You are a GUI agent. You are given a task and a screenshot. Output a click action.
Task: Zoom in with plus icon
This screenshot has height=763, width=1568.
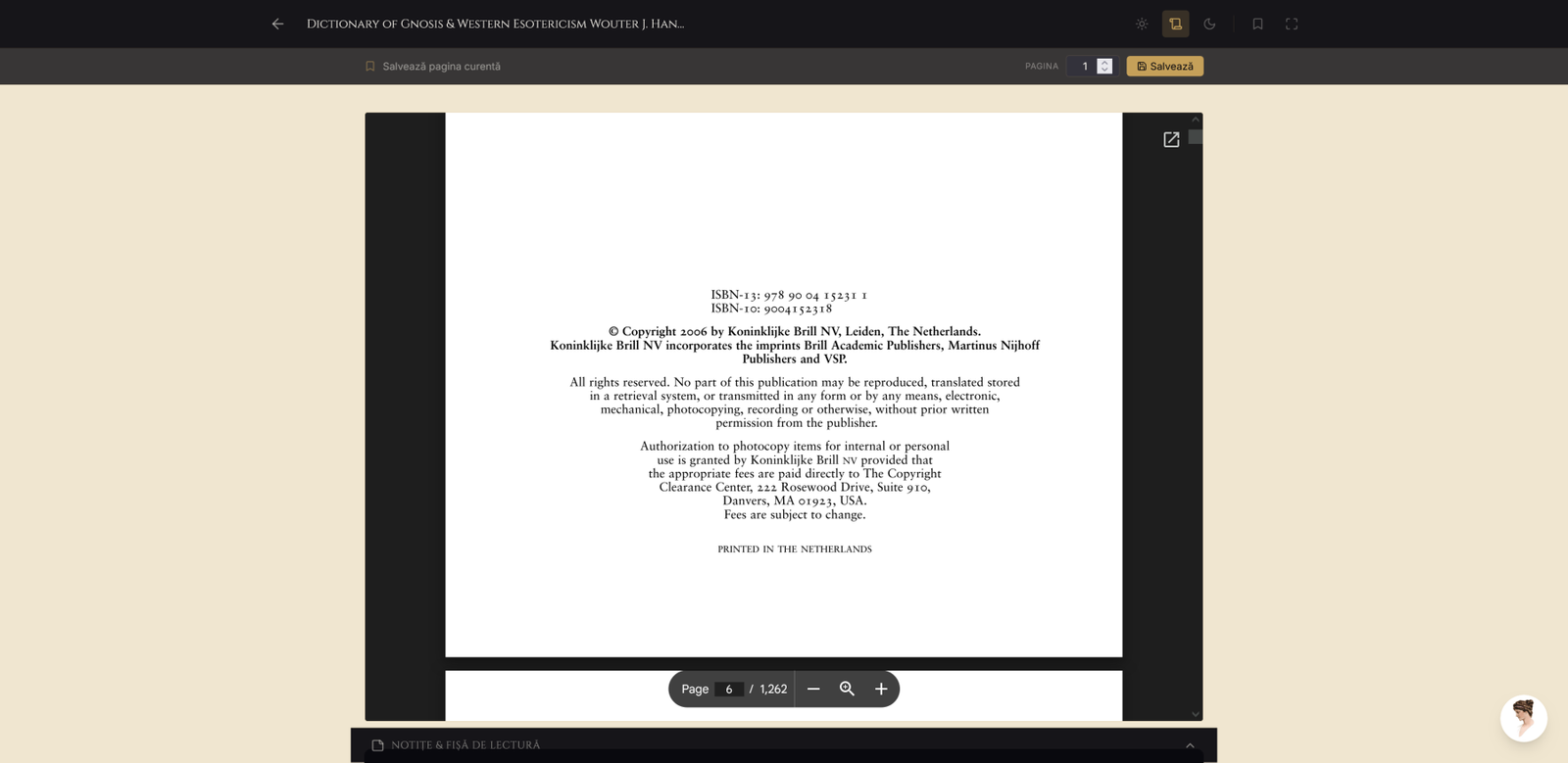pos(881,689)
